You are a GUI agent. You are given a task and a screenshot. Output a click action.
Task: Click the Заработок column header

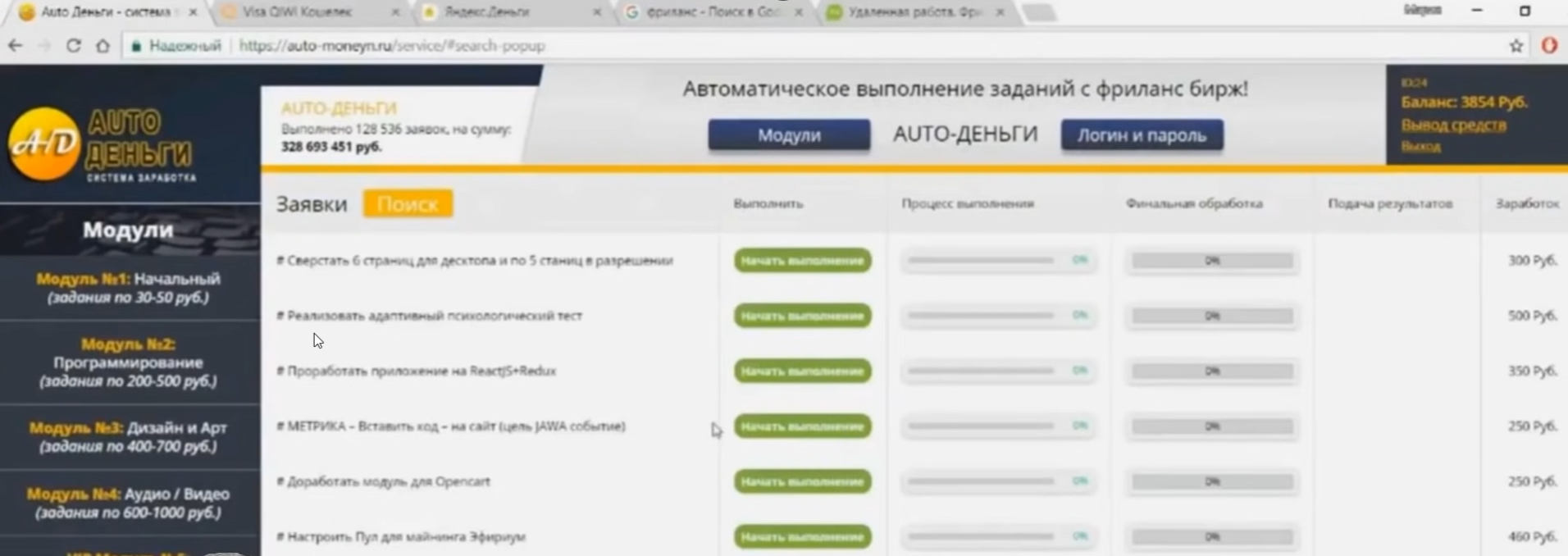click(1527, 203)
